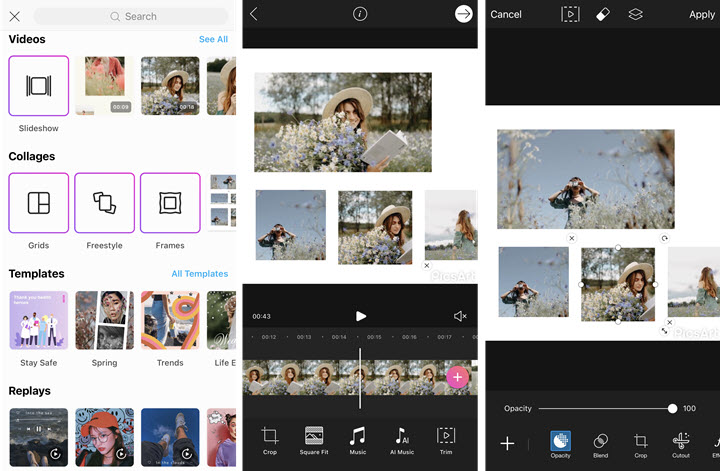This screenshot has height=471, width=720.
Task: Open the Cutout tool
Action: (x=681, y=442)
